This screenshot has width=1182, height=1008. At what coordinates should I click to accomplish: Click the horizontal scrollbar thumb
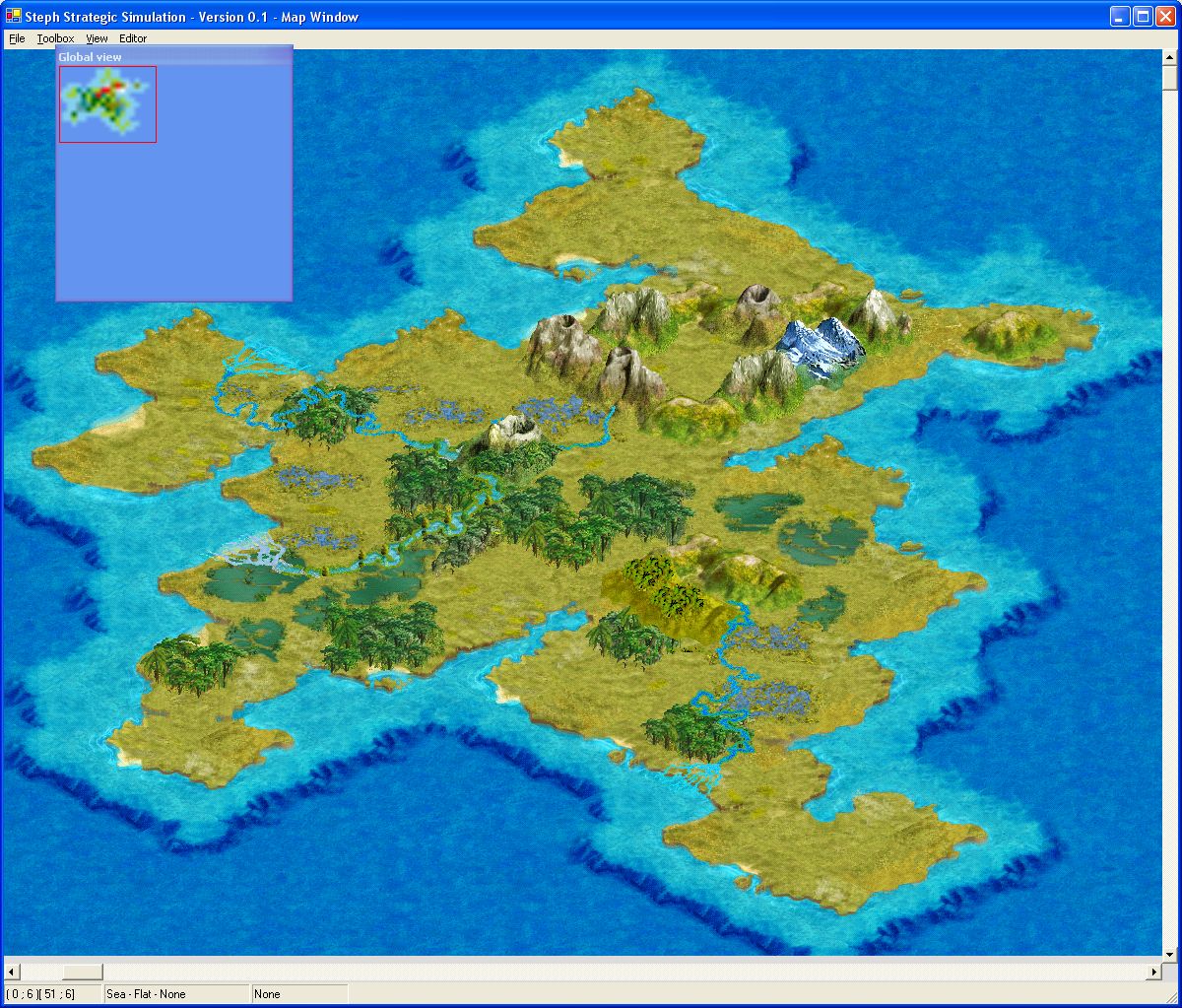pyautogui.click(x=82, y=972)
